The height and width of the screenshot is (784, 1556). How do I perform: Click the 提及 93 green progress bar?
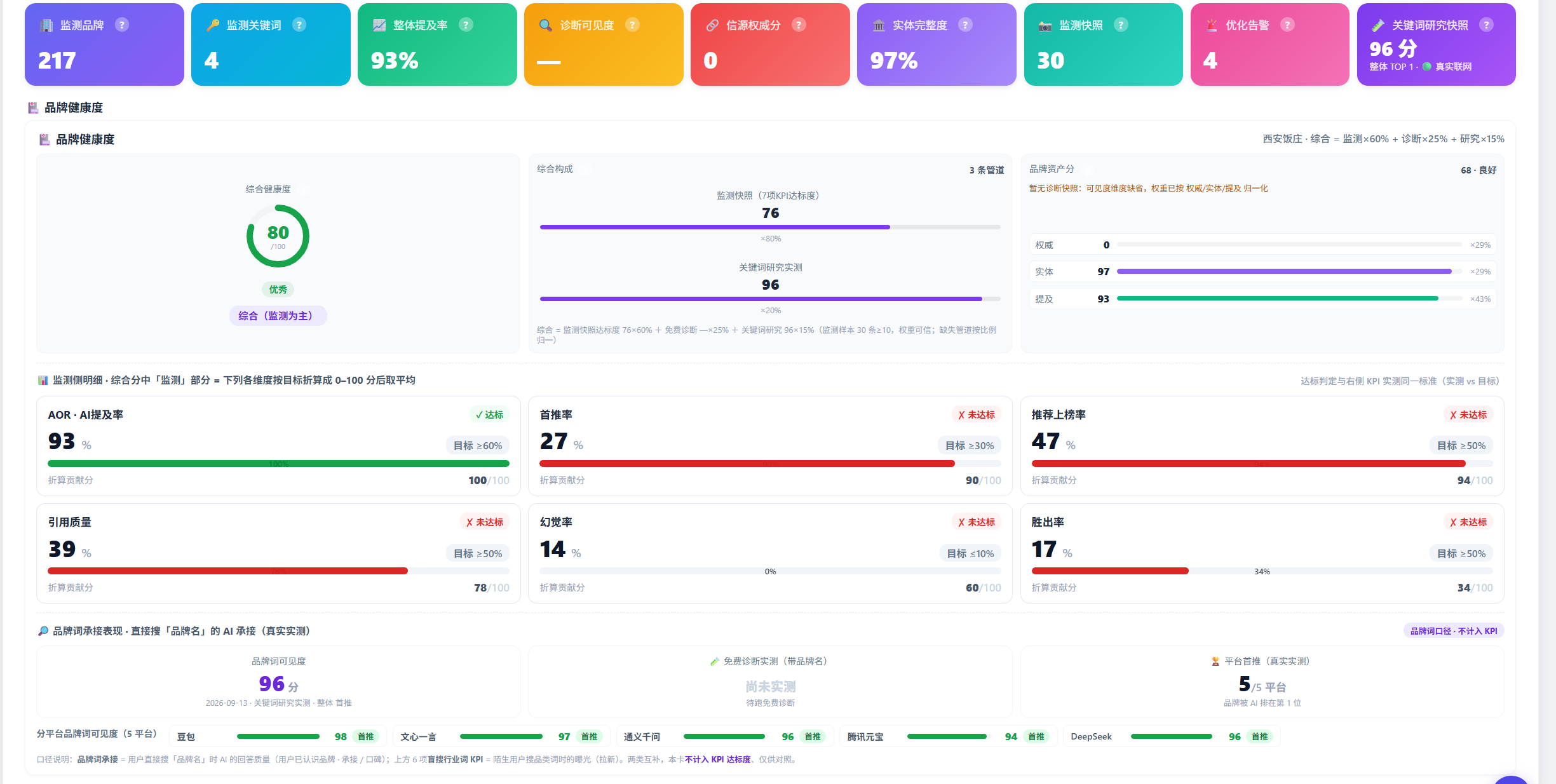click(x=1290, y=299)
